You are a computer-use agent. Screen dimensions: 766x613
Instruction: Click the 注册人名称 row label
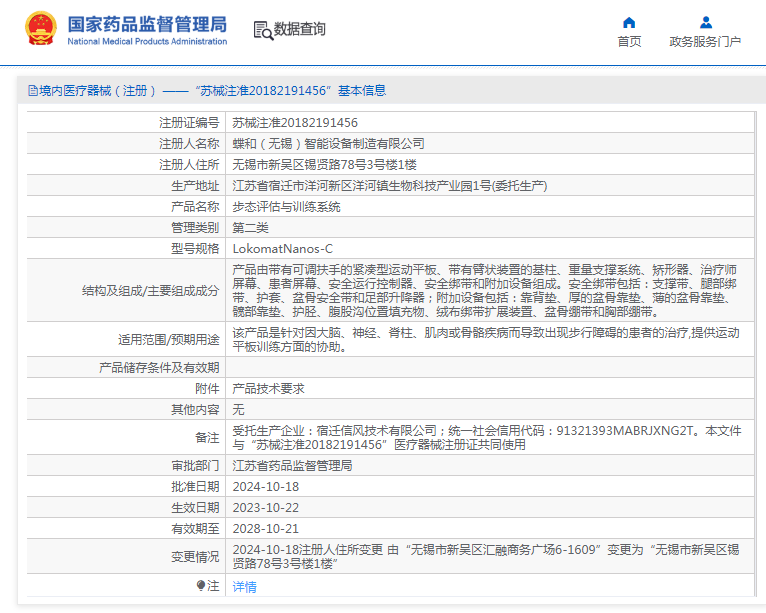[x=189, y=144]
